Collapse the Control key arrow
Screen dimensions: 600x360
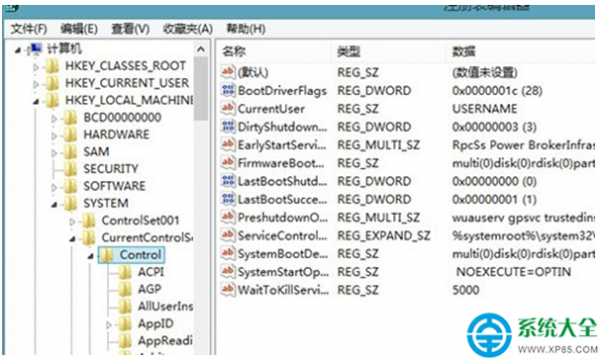[x=90, y=256]
